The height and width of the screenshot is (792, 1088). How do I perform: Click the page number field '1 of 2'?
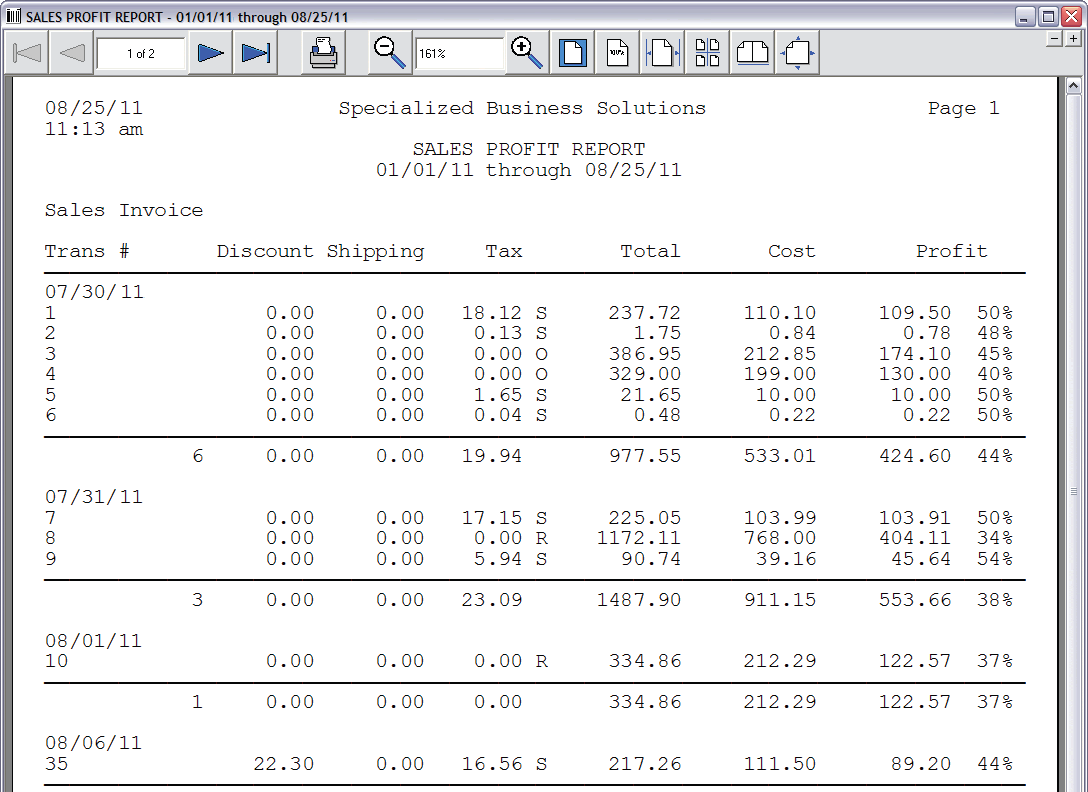pyautogui.click(x=141, y=54)
